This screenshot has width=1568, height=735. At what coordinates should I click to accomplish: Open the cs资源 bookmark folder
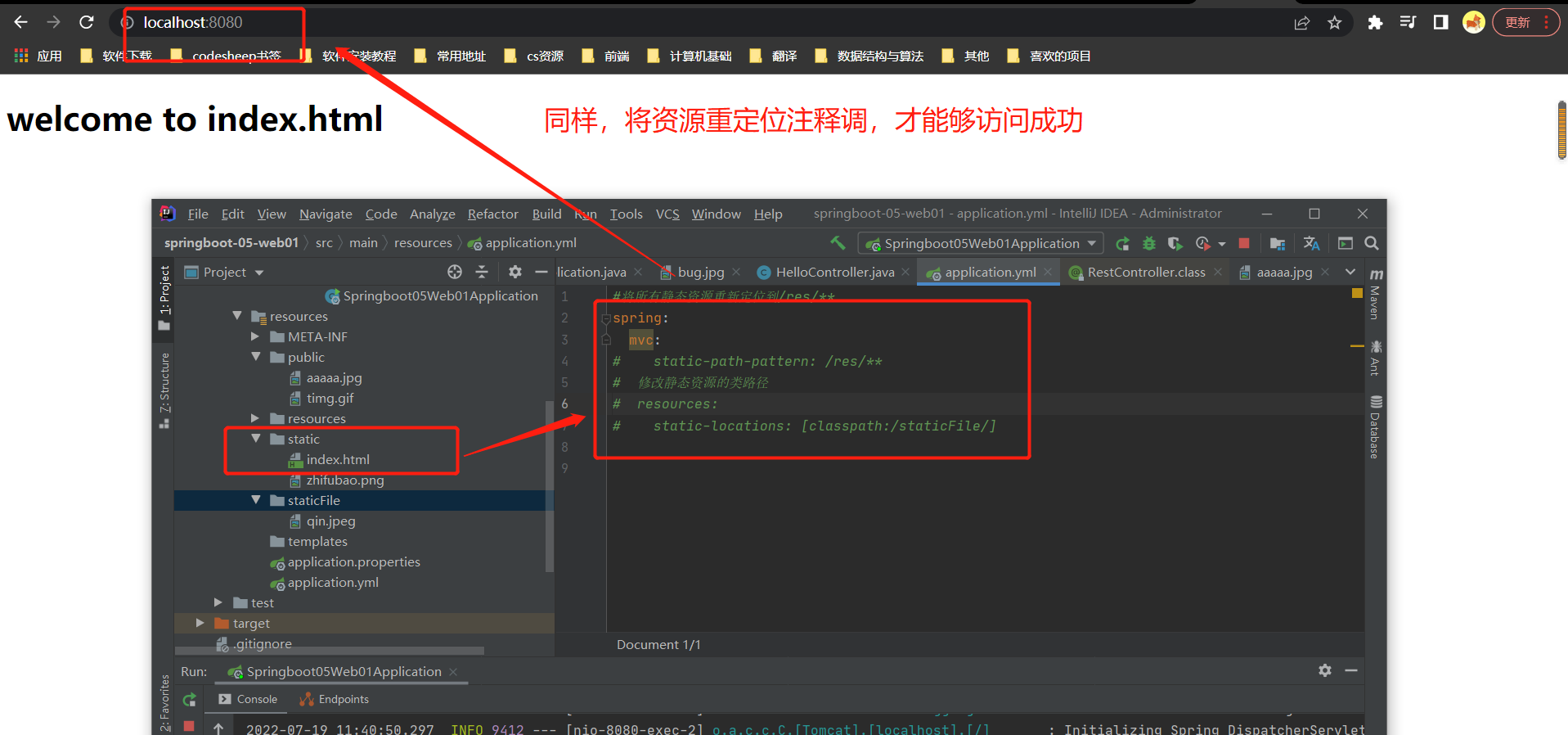tap(534, 56)
